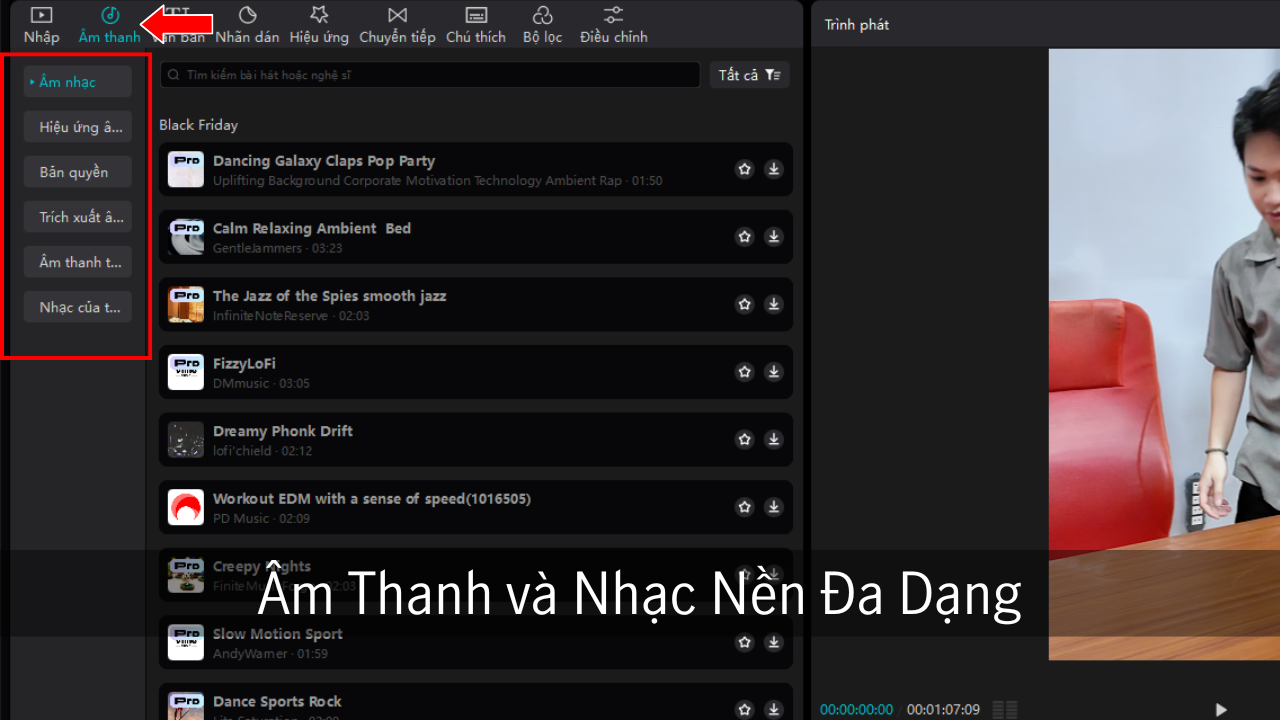The width and height of the screenshot is (1280, 720).
Task: Open the Tất cả filter dropdown
Action: tap(749, 75)
